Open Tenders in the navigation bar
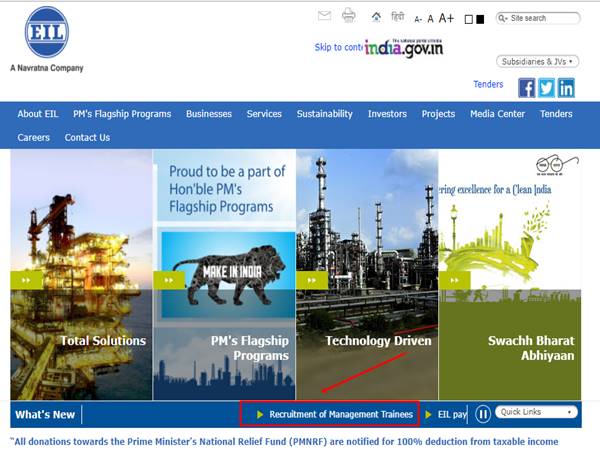 (556, 114)
